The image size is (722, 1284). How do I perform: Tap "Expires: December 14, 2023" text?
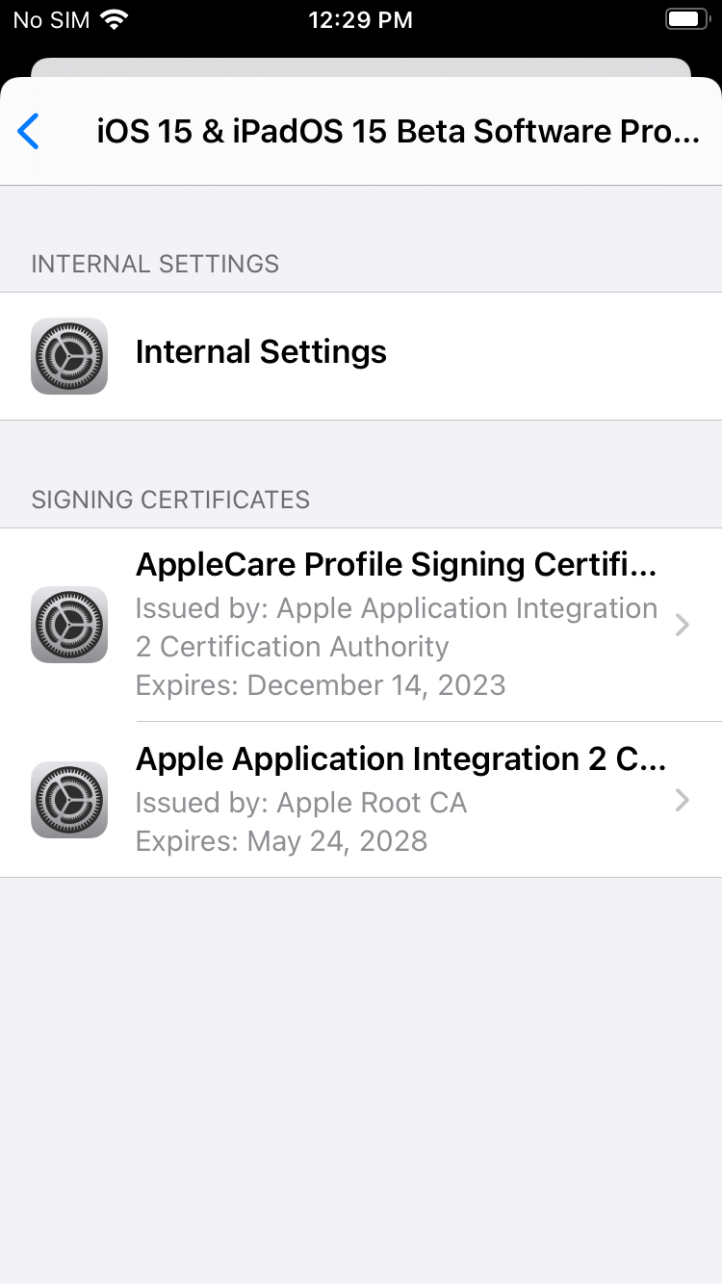(x=320, y=685)
